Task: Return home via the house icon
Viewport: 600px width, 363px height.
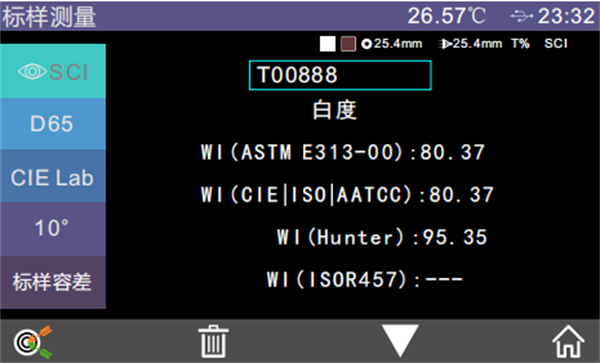Action: click(x=568, y=341)
